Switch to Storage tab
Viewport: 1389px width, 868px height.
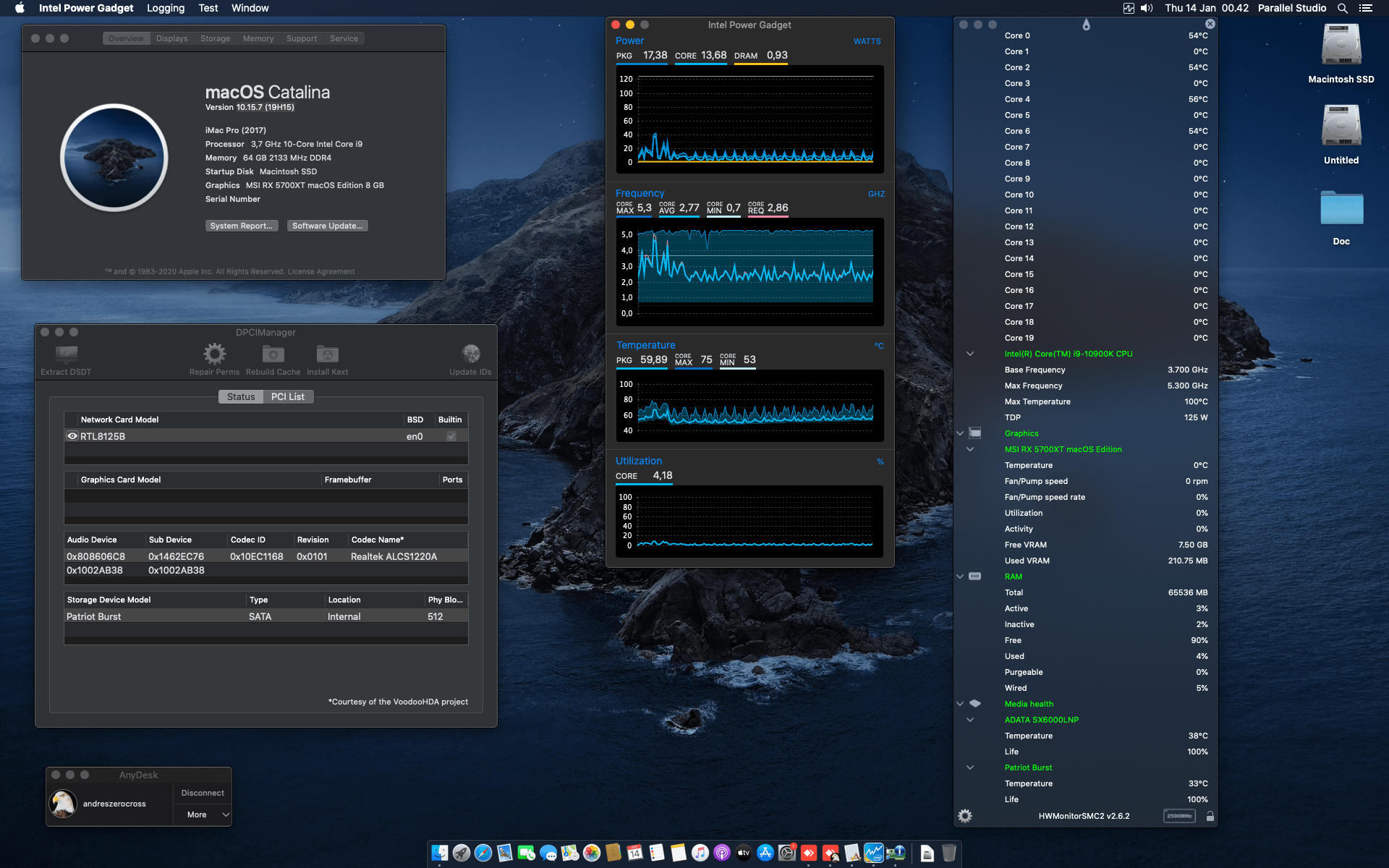tap(216, 38)
